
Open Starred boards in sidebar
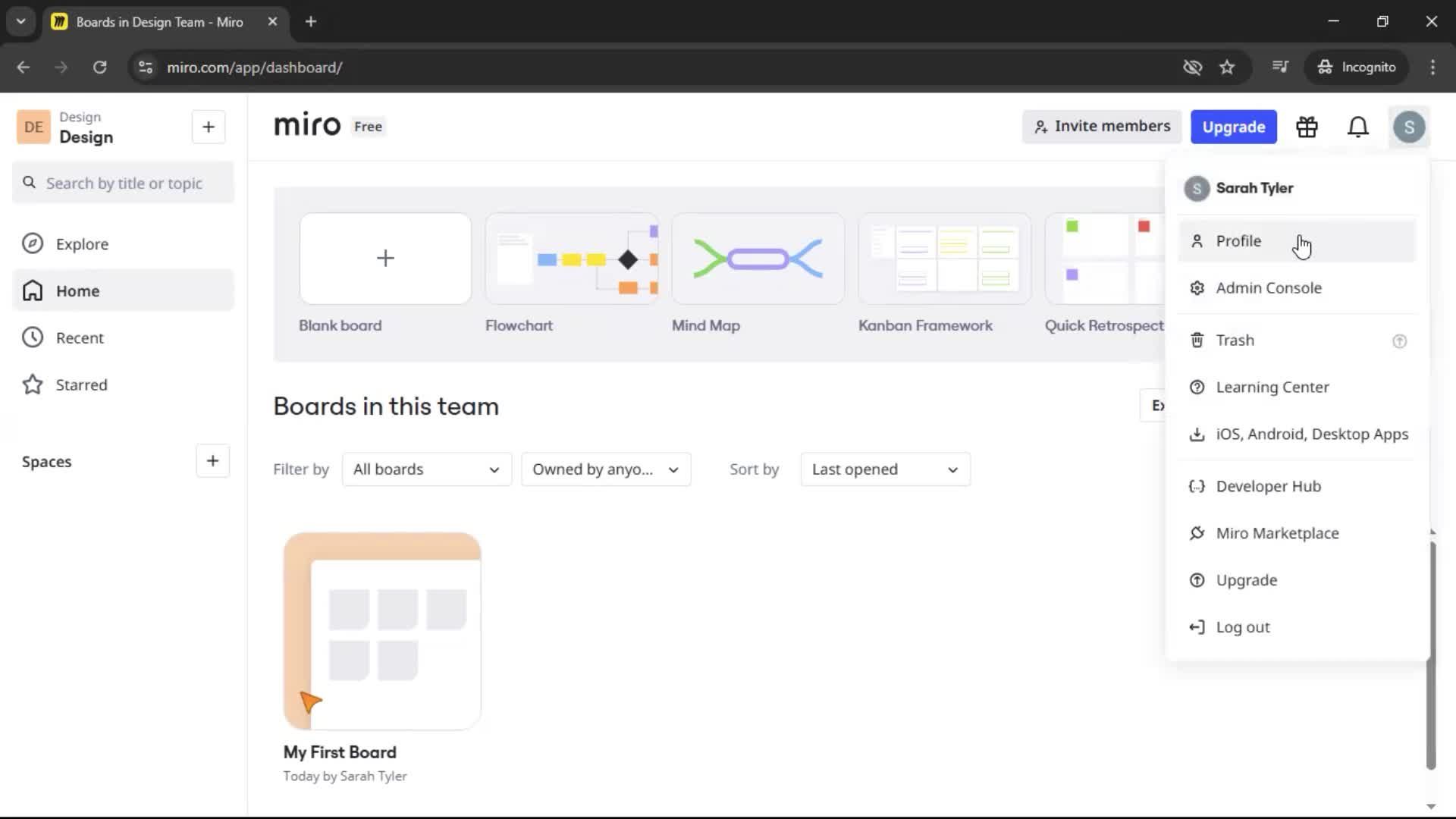click(x=123, y=385)
